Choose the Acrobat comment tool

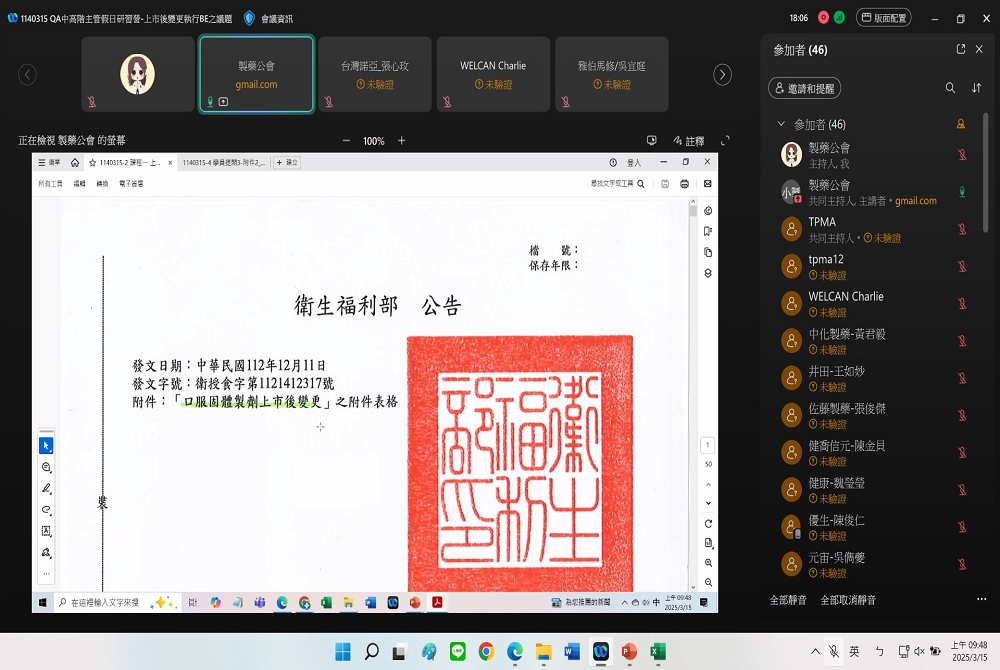(46, 467)
